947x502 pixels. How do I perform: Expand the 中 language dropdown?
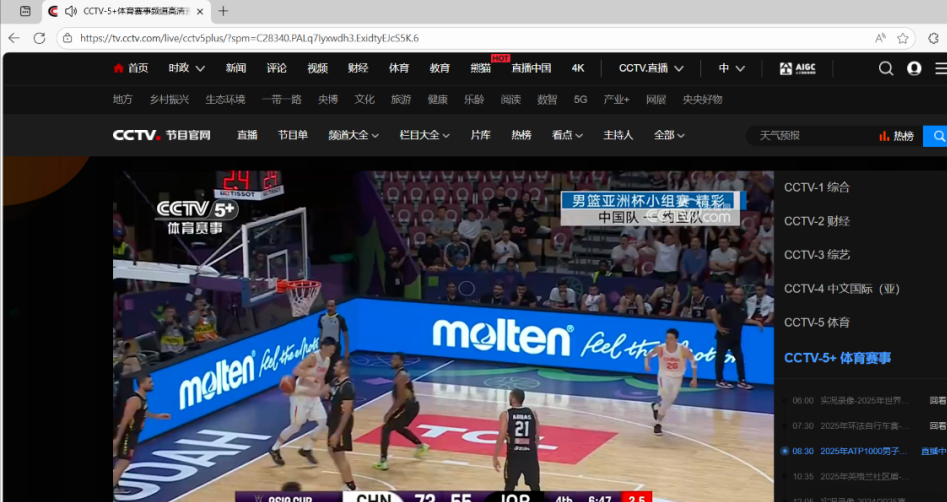[x=731, y=68]
